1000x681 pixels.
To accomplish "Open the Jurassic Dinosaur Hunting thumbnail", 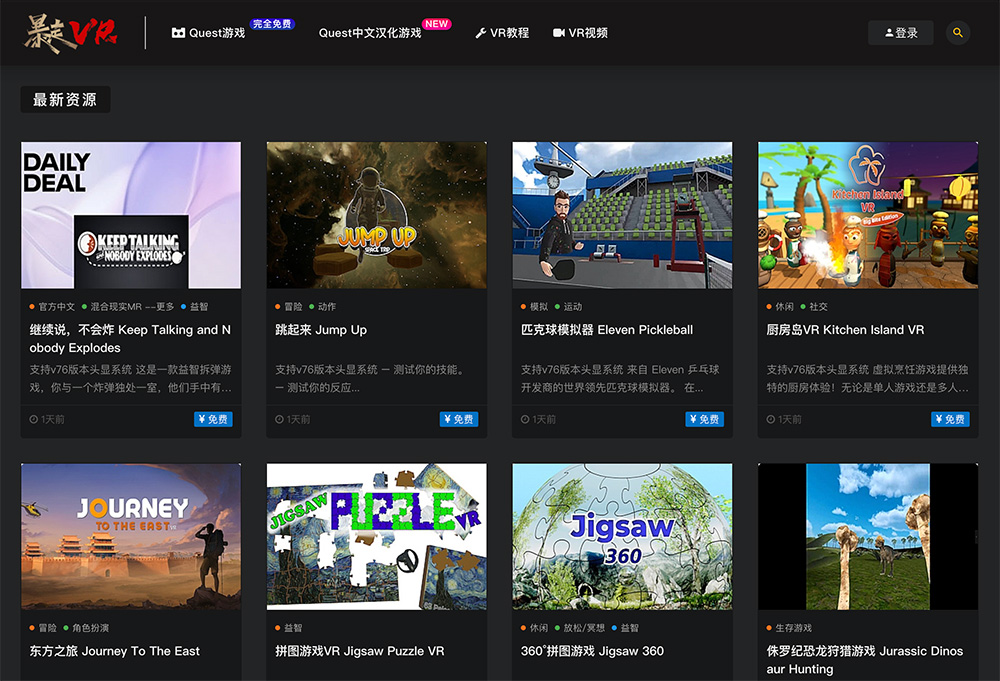I will (x=867, y=536).
